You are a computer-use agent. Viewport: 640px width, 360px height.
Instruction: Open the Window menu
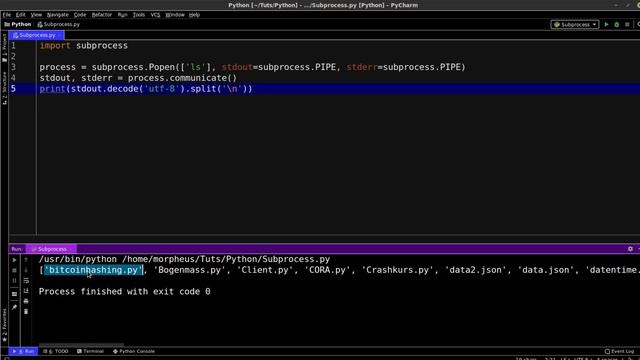tap(175, 15)
